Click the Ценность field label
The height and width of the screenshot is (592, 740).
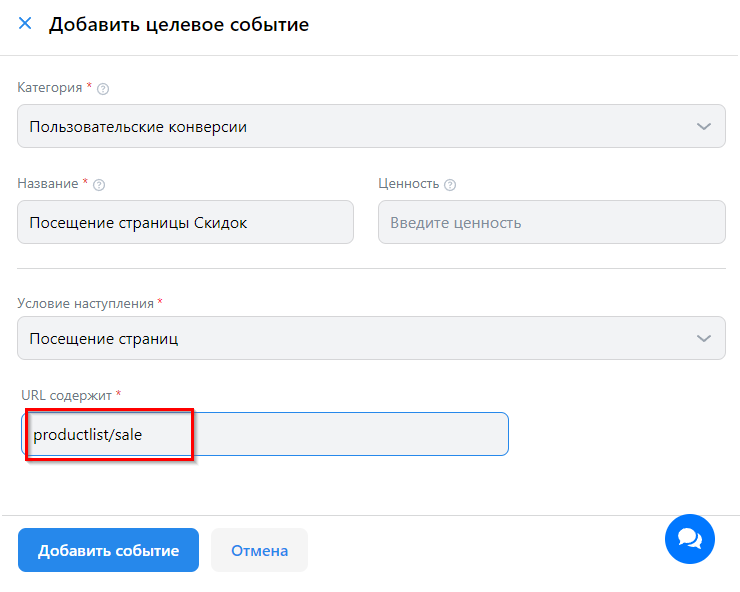(408, 184)
